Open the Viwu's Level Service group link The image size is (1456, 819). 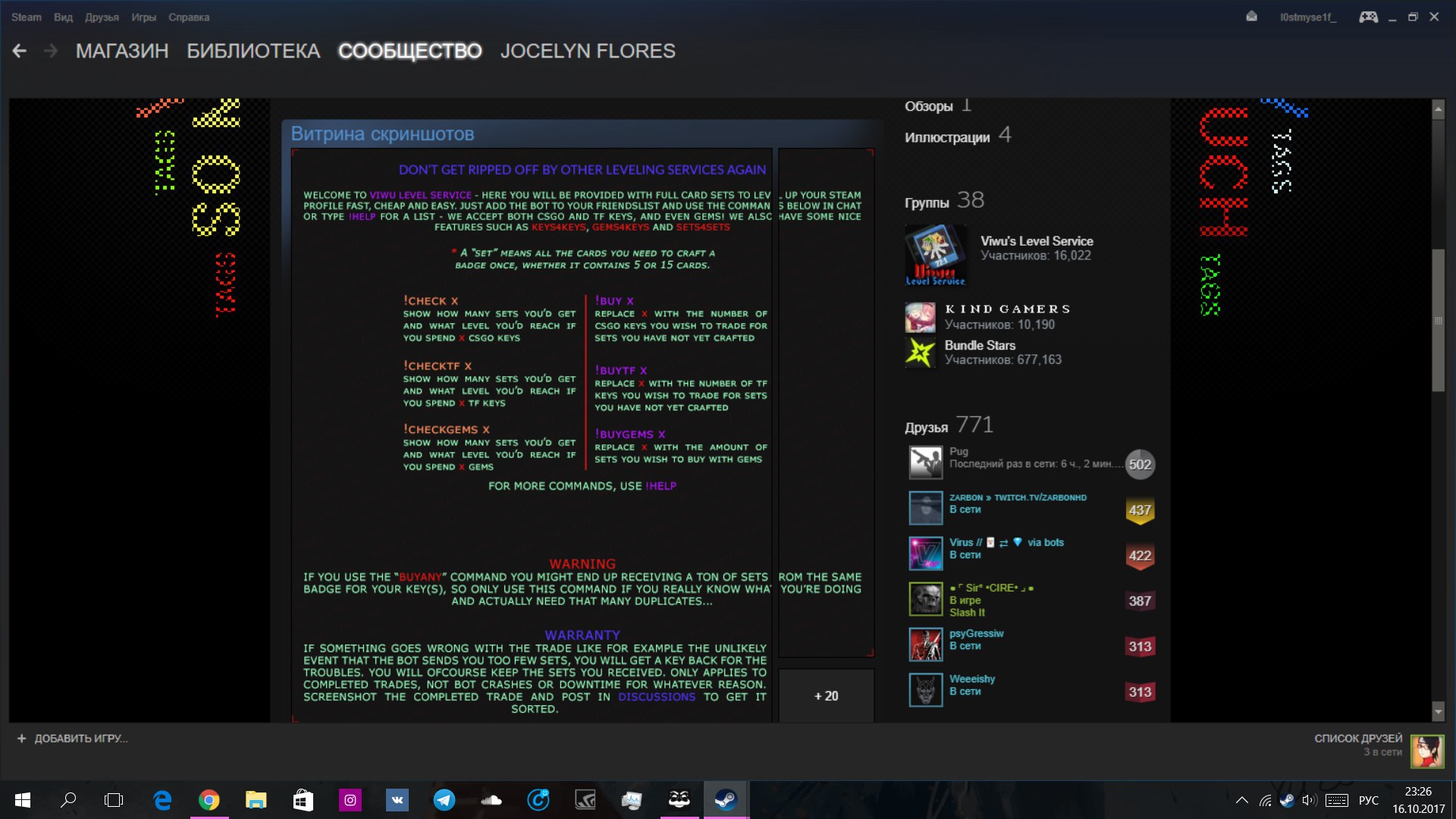tap(1037, 241)
